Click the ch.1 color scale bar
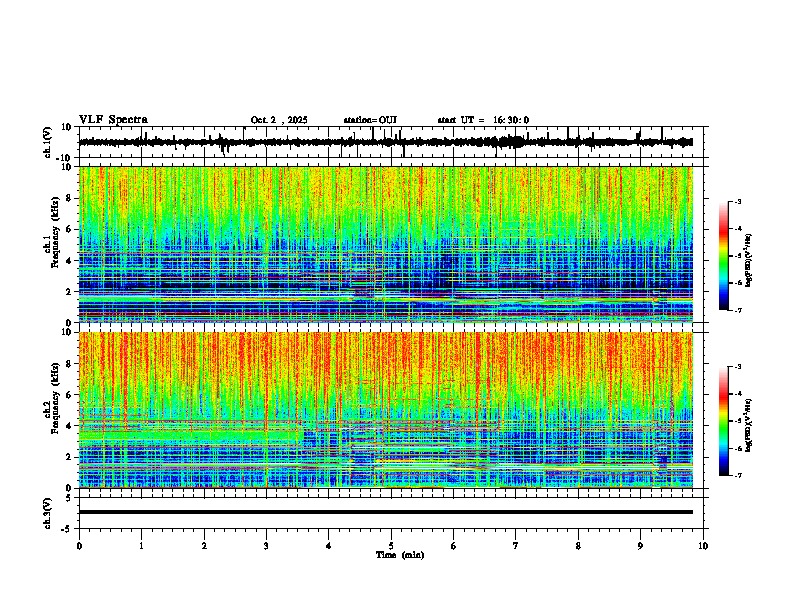Screen dimensions: 792x612 click(x=724, y=256)
